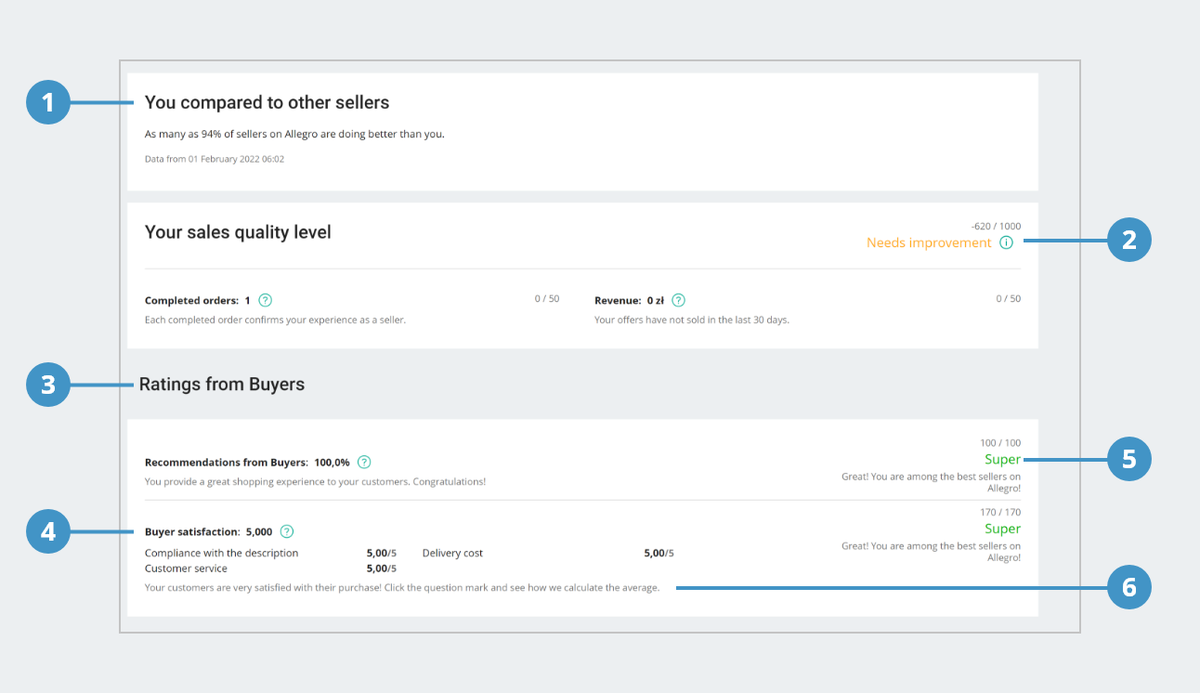This screenshot has height=693, width=1200.
Task: Click the "Completed orders: 1" label
Action: [x=198, y=300]
